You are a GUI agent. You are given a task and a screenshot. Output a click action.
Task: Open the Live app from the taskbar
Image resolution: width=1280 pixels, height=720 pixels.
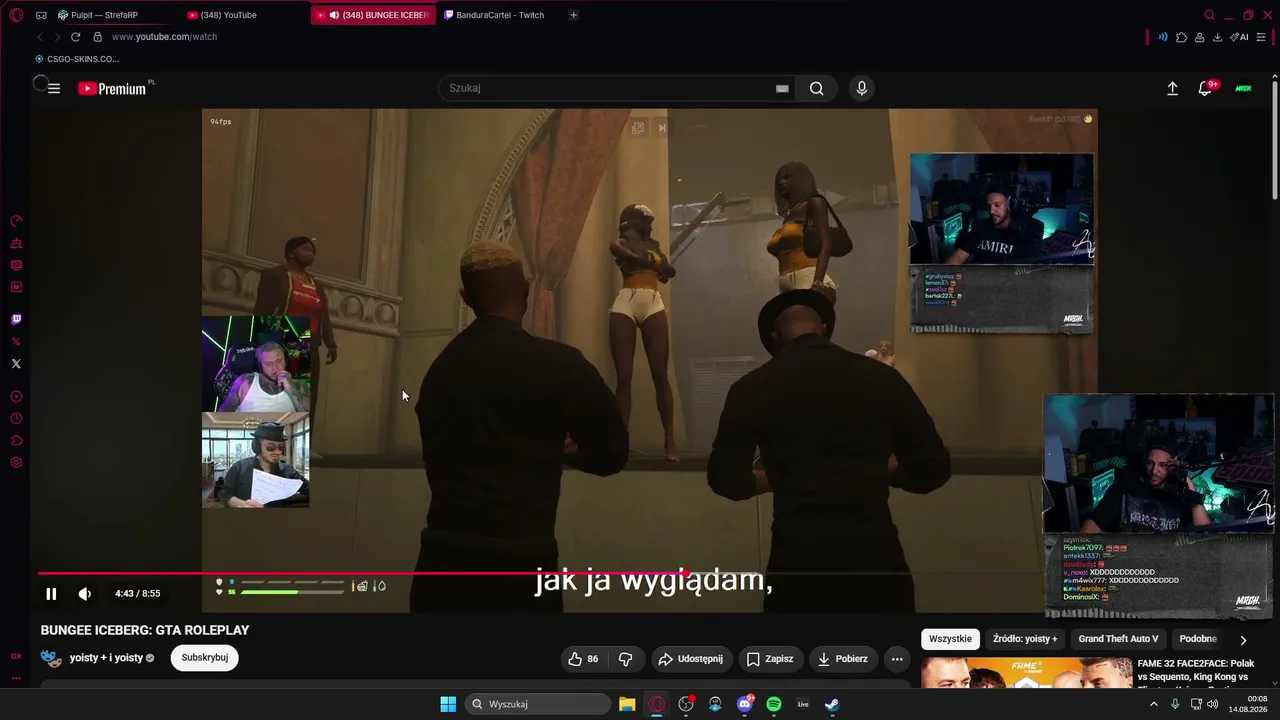[802, 704]
